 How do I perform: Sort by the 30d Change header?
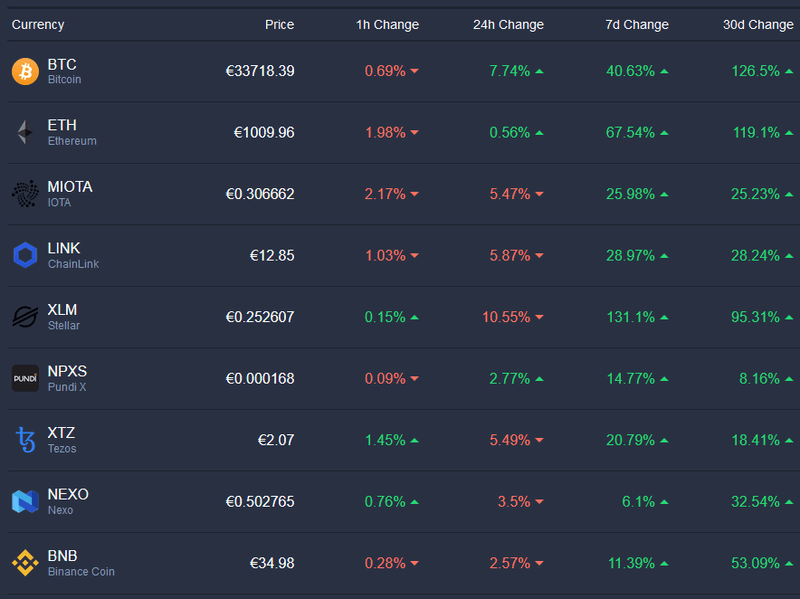[758, 24]
